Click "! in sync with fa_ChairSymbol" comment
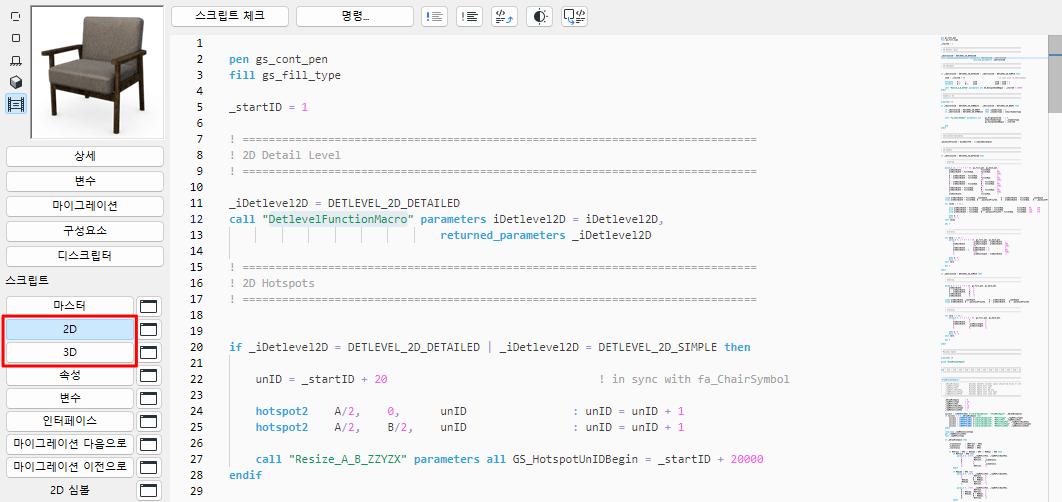1062x502 pixels. click(694, 379)
